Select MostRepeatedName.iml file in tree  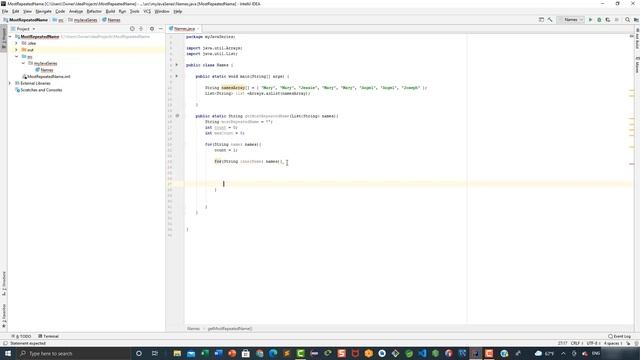48,76
